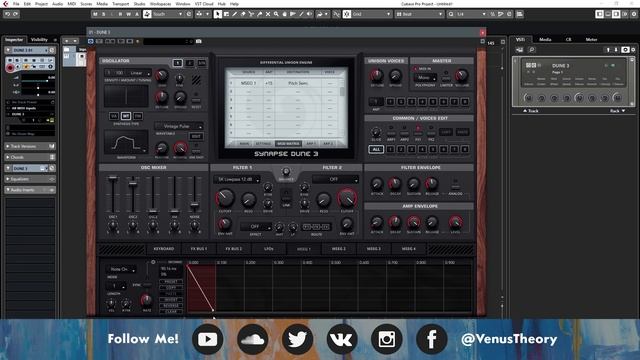This screenshot has height=360, width=640.
Task: Open the File menu
Action: 16,4
